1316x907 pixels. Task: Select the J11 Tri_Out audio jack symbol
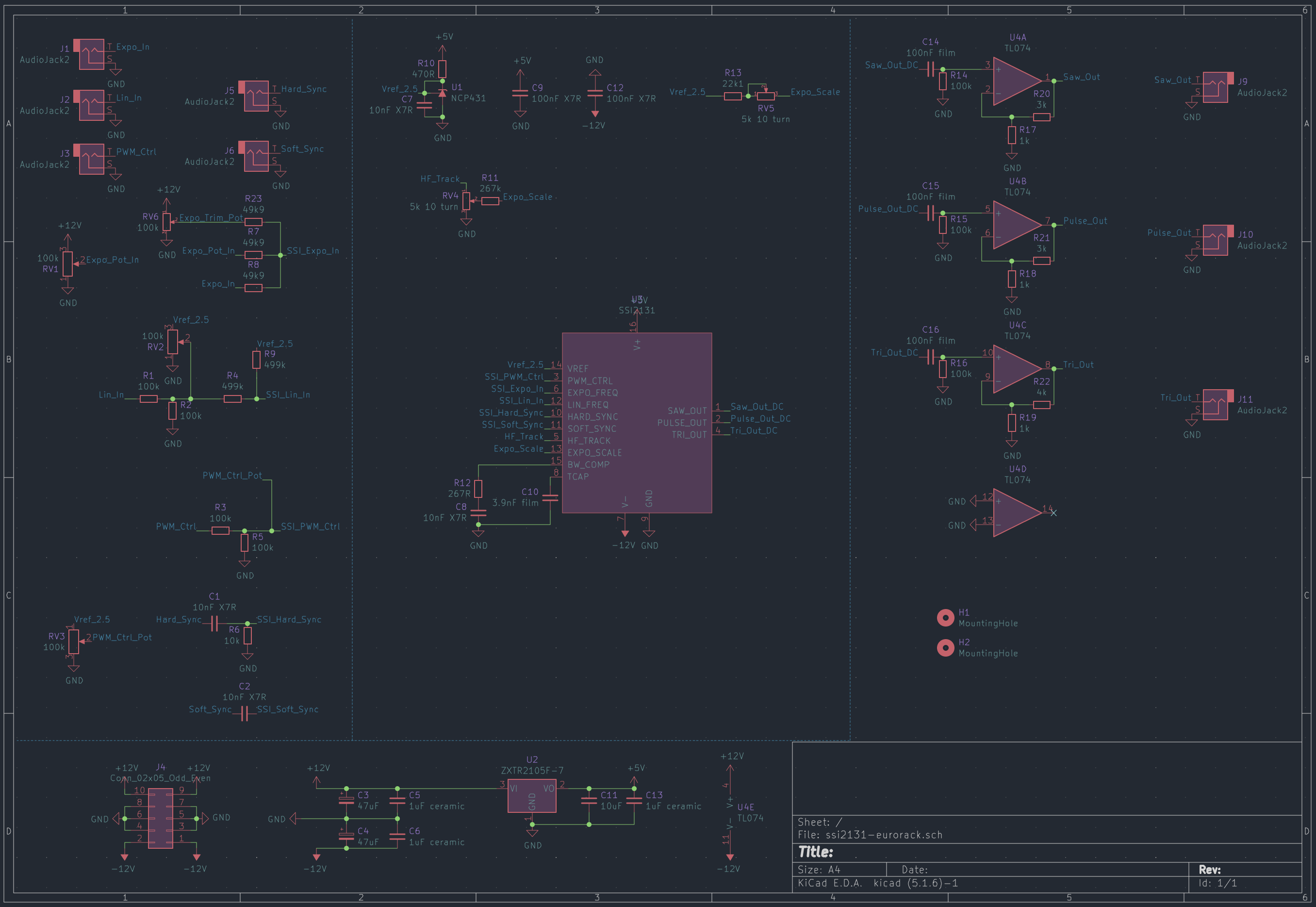pos(1216,405)
